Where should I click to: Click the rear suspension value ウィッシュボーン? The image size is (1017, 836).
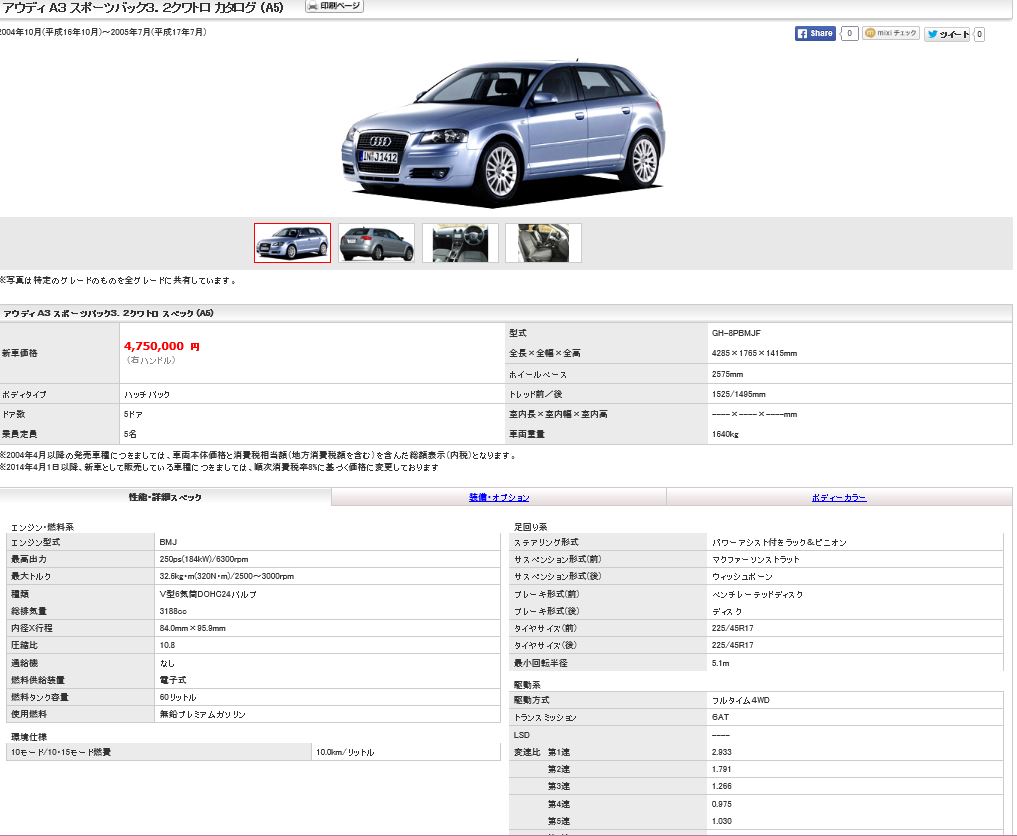(x=742, y=576)
